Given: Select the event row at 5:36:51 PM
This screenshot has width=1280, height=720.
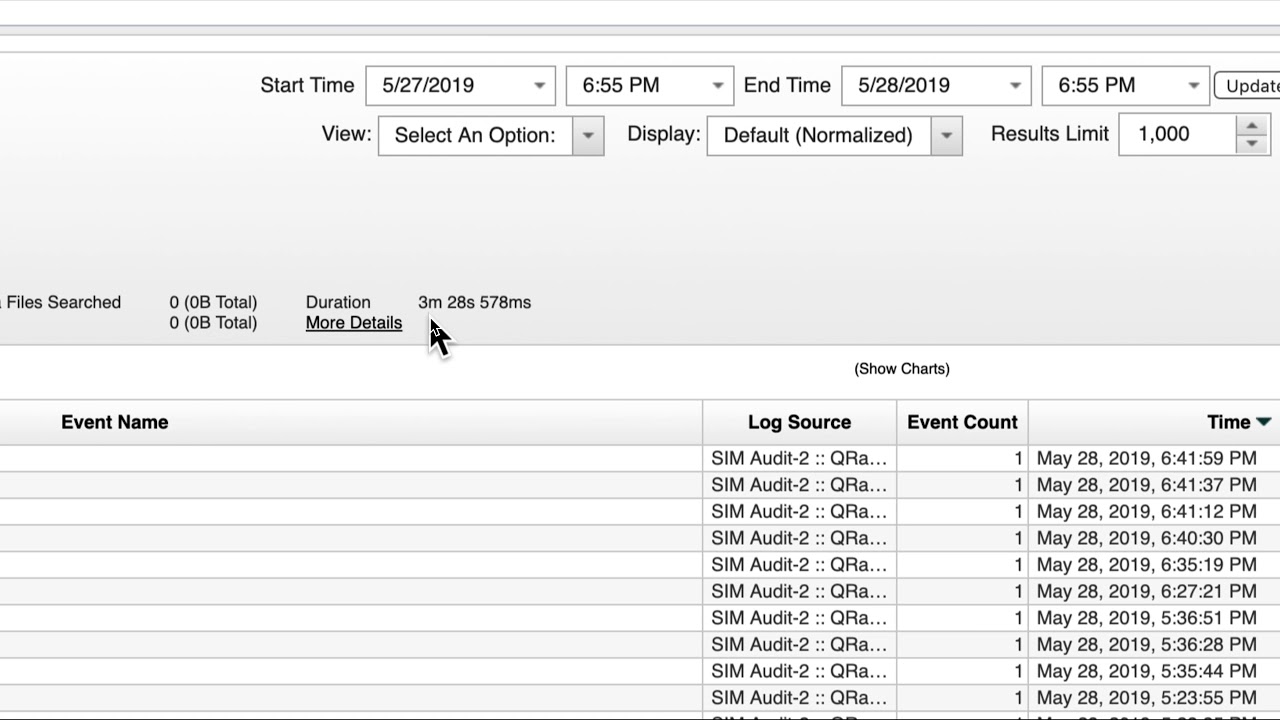Looking at the screenshot, I should (1146, 618).
